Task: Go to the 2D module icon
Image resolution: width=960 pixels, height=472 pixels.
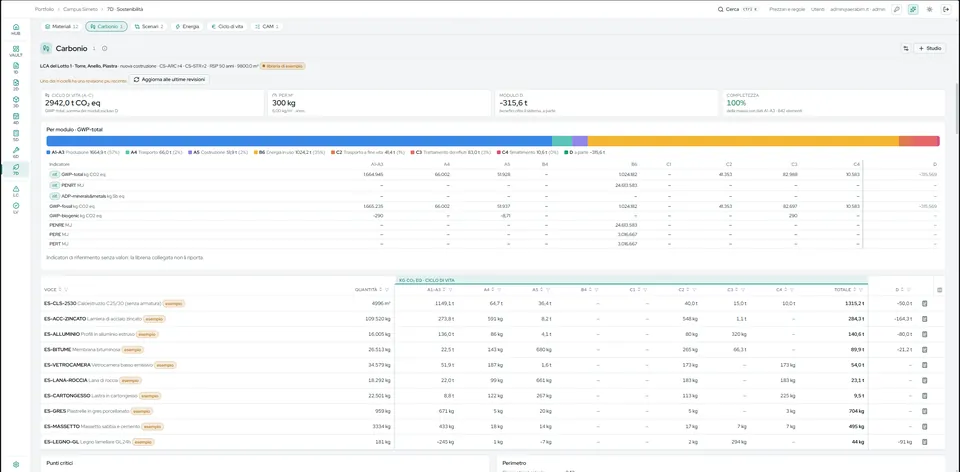Action: (x=16, y=84)
